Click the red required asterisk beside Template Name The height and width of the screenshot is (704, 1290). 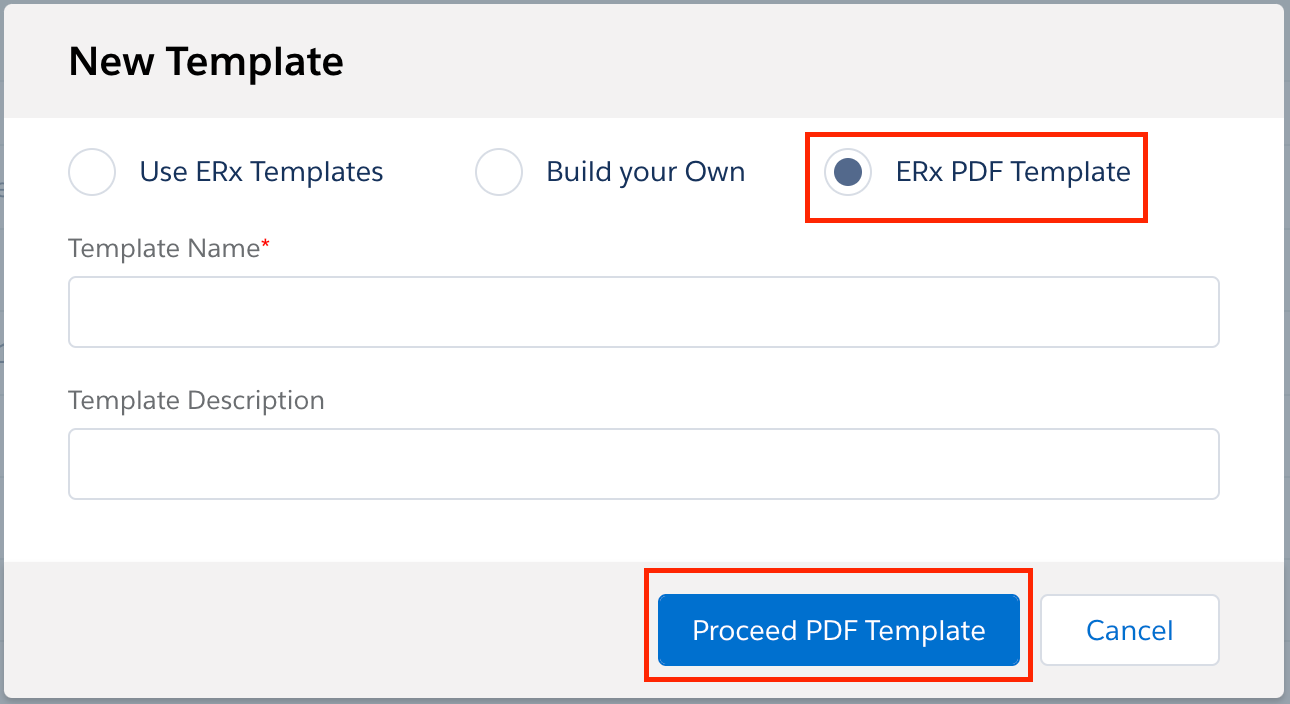266,246
